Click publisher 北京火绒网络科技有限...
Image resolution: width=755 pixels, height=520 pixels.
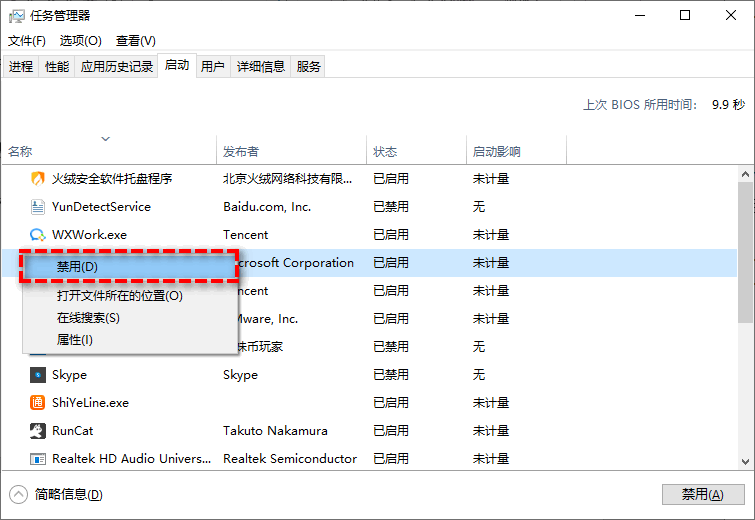[x=287, y=179]
